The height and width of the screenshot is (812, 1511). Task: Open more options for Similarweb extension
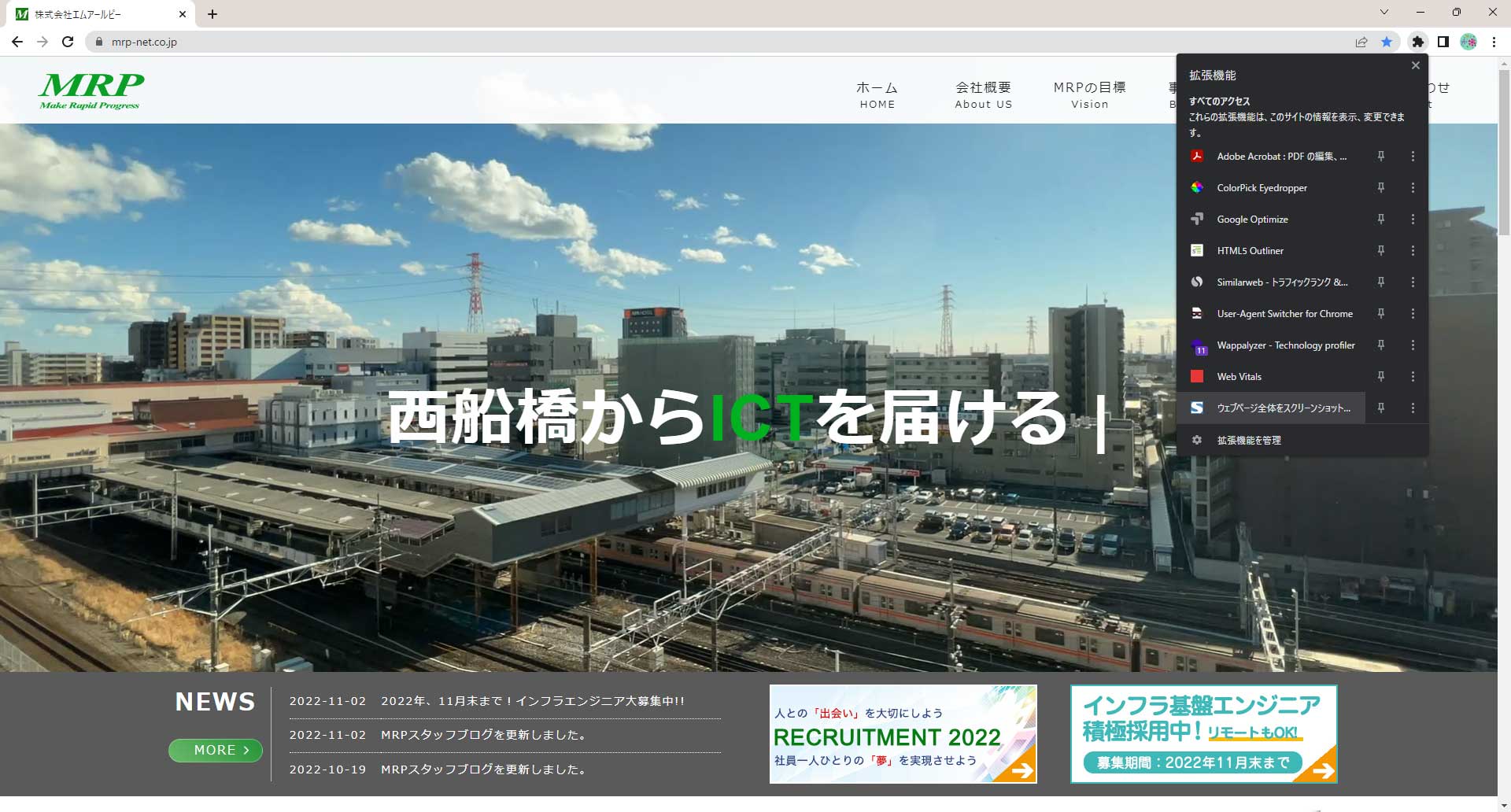[x=1413, y=282]
